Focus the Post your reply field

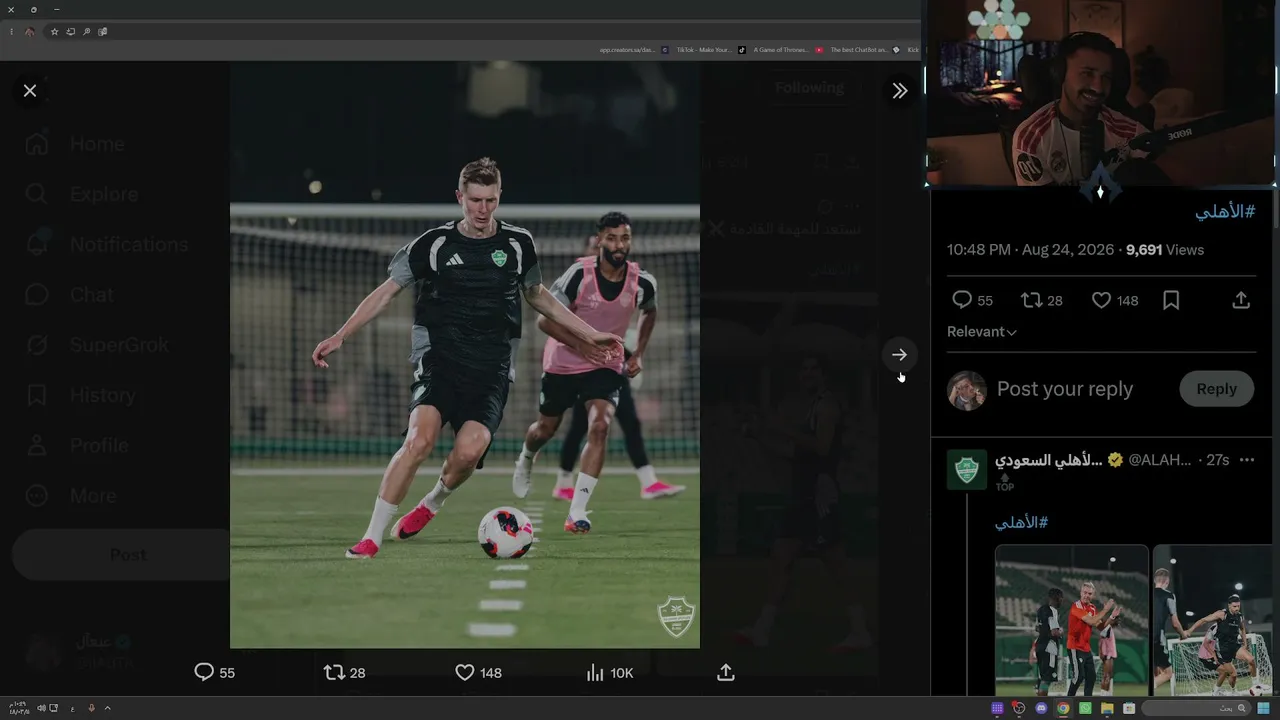tap(1065, 389)
